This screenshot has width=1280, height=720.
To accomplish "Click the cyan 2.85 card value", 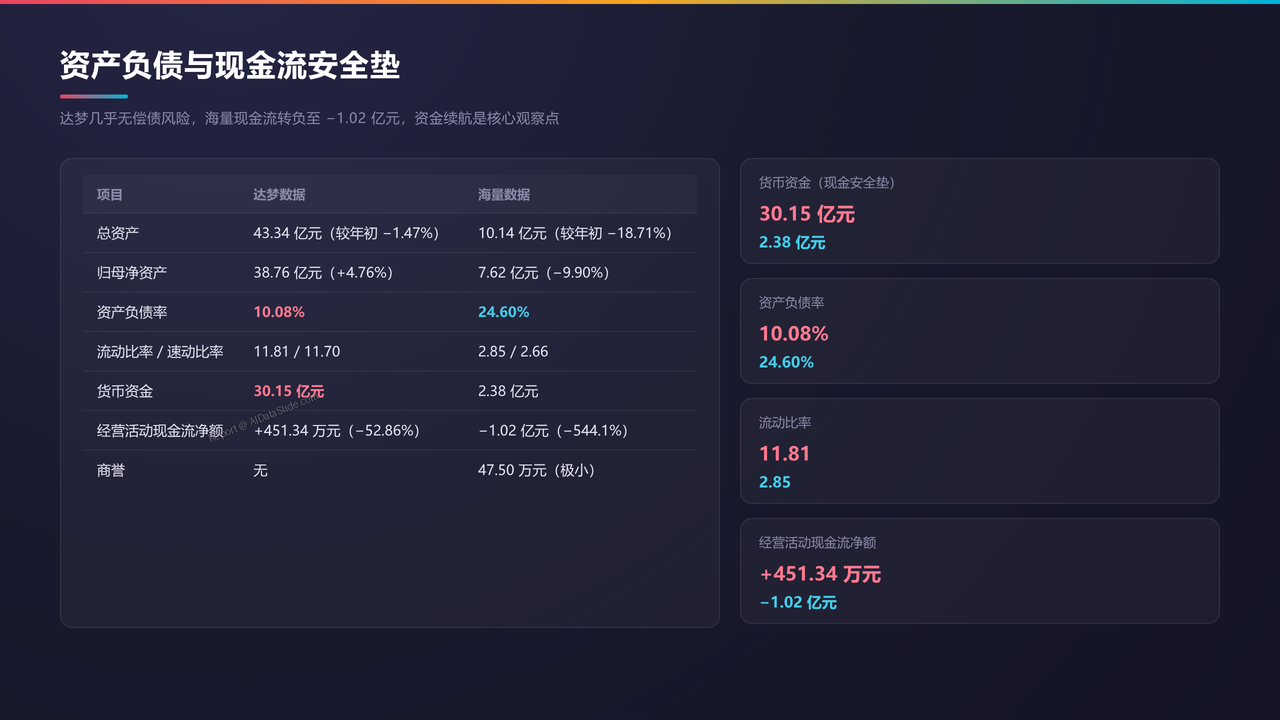I will (x=775, y=482).
